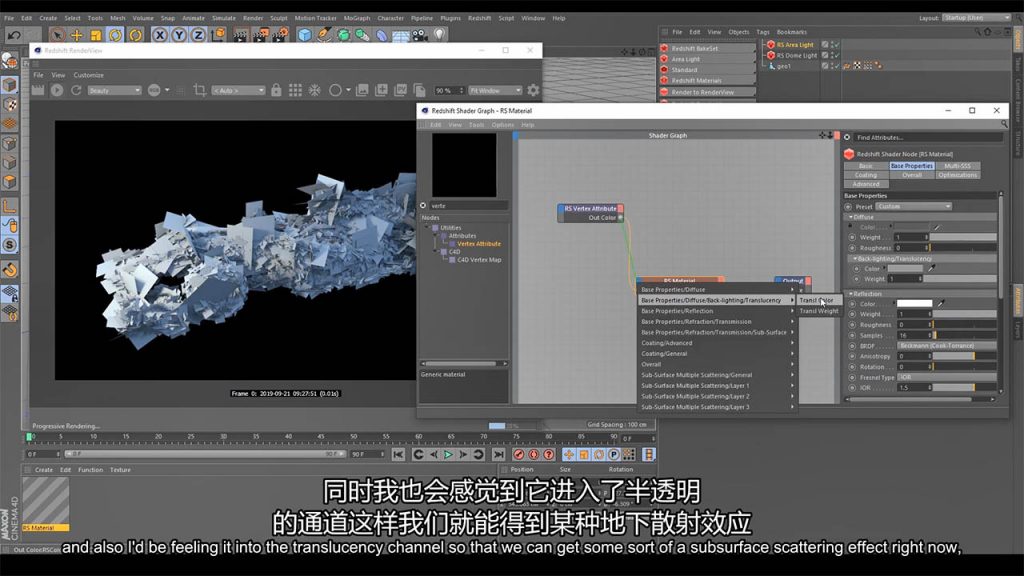This screenshot has height=576, width=1024.
Task: Activate the Move tool in the main toolbar
Action: [x=77, y=35]
